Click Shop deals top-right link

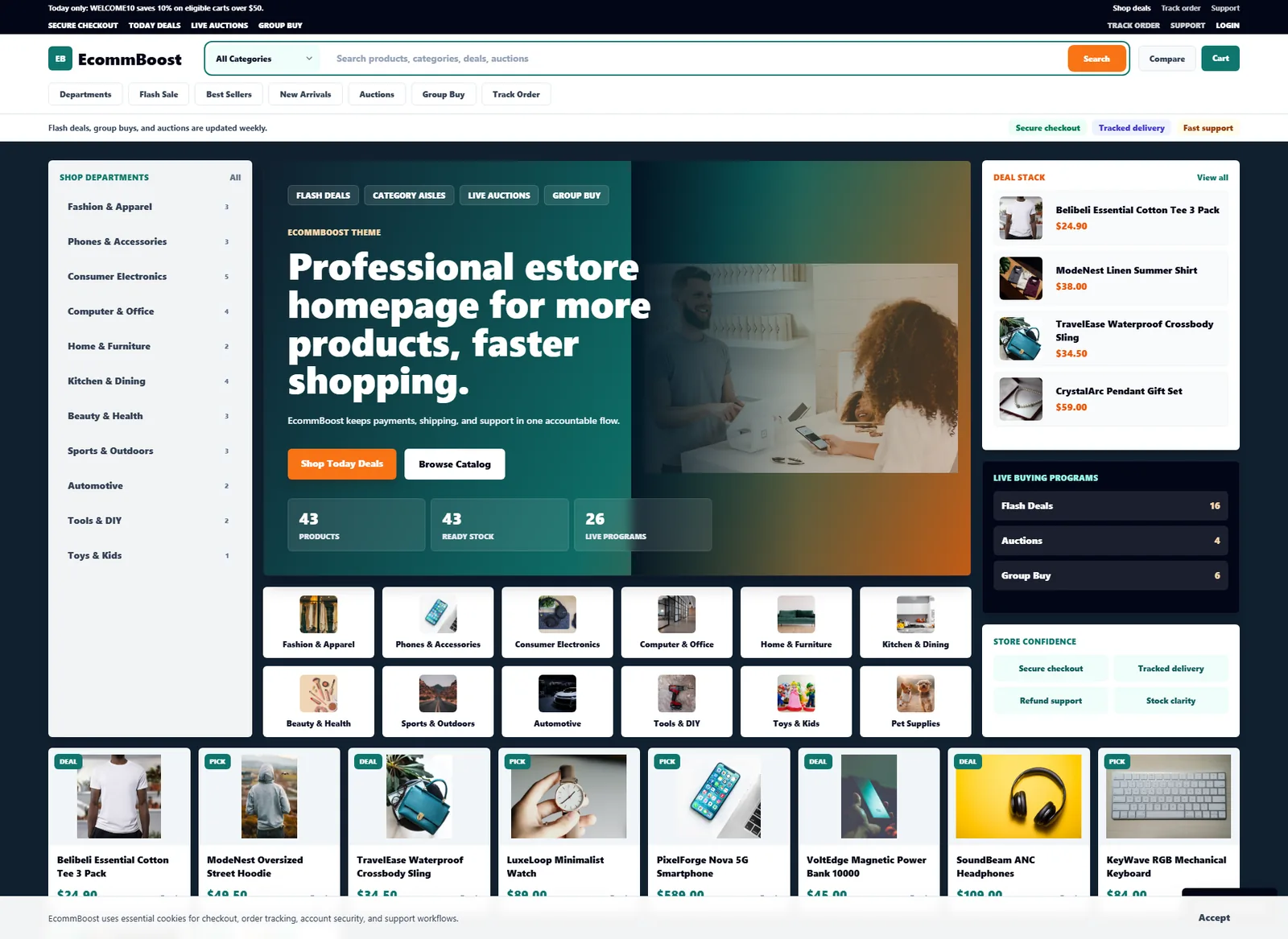pos(1132,8)
